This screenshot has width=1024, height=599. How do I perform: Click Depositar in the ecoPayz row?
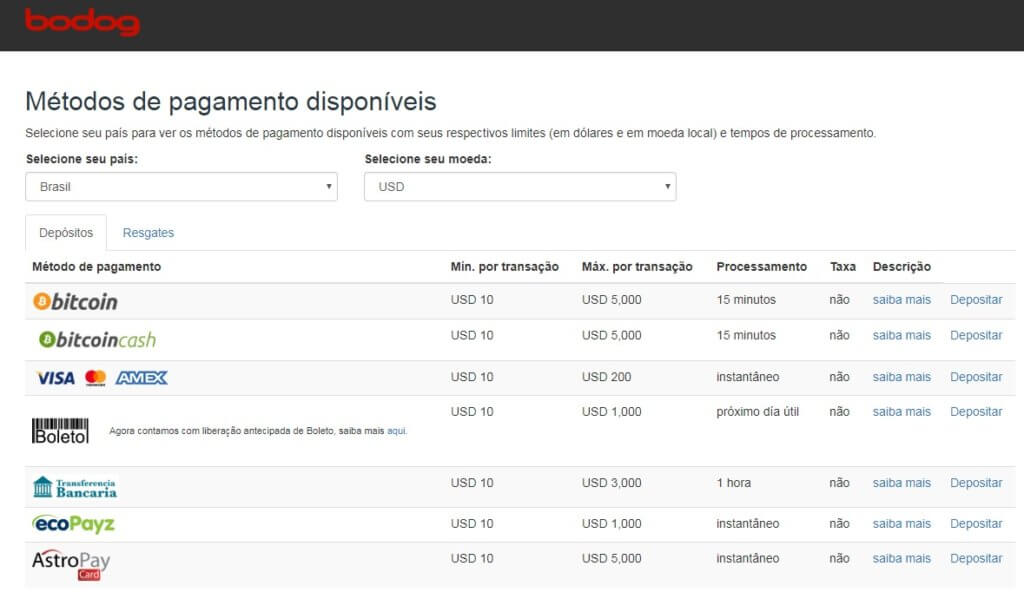[x=976, y=523]
